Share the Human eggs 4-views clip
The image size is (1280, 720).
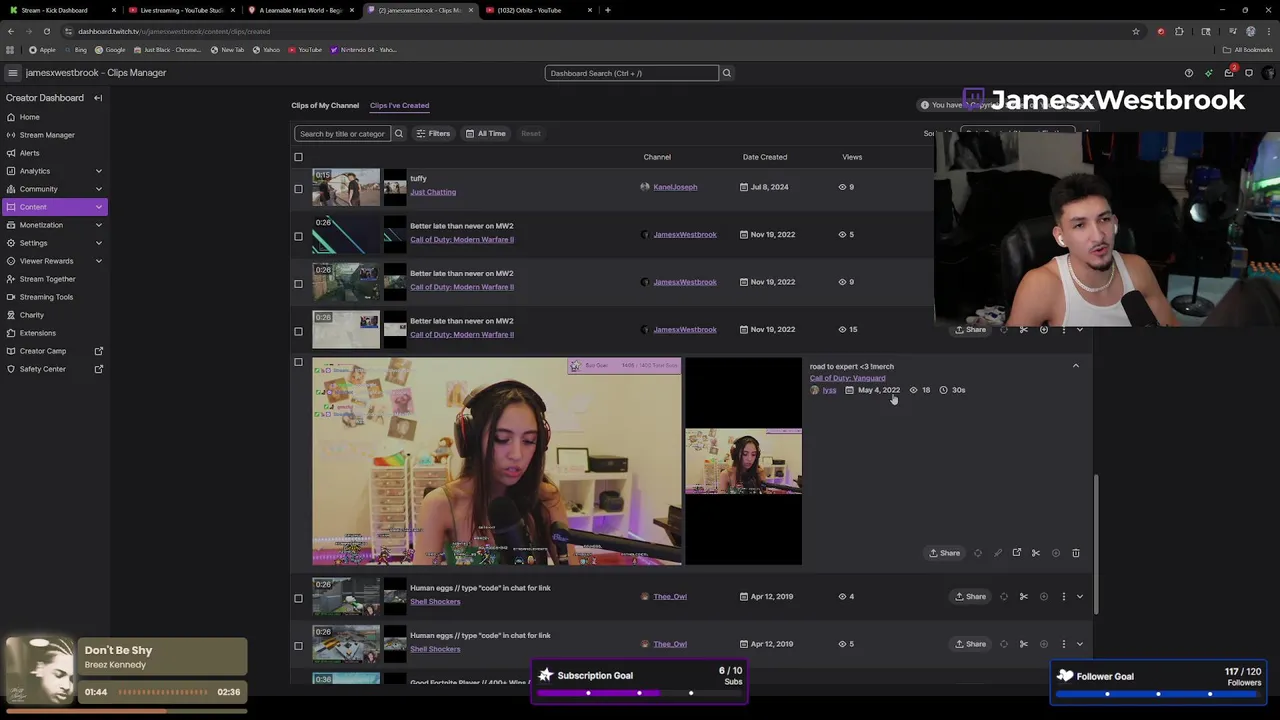(x=970, y=597)
